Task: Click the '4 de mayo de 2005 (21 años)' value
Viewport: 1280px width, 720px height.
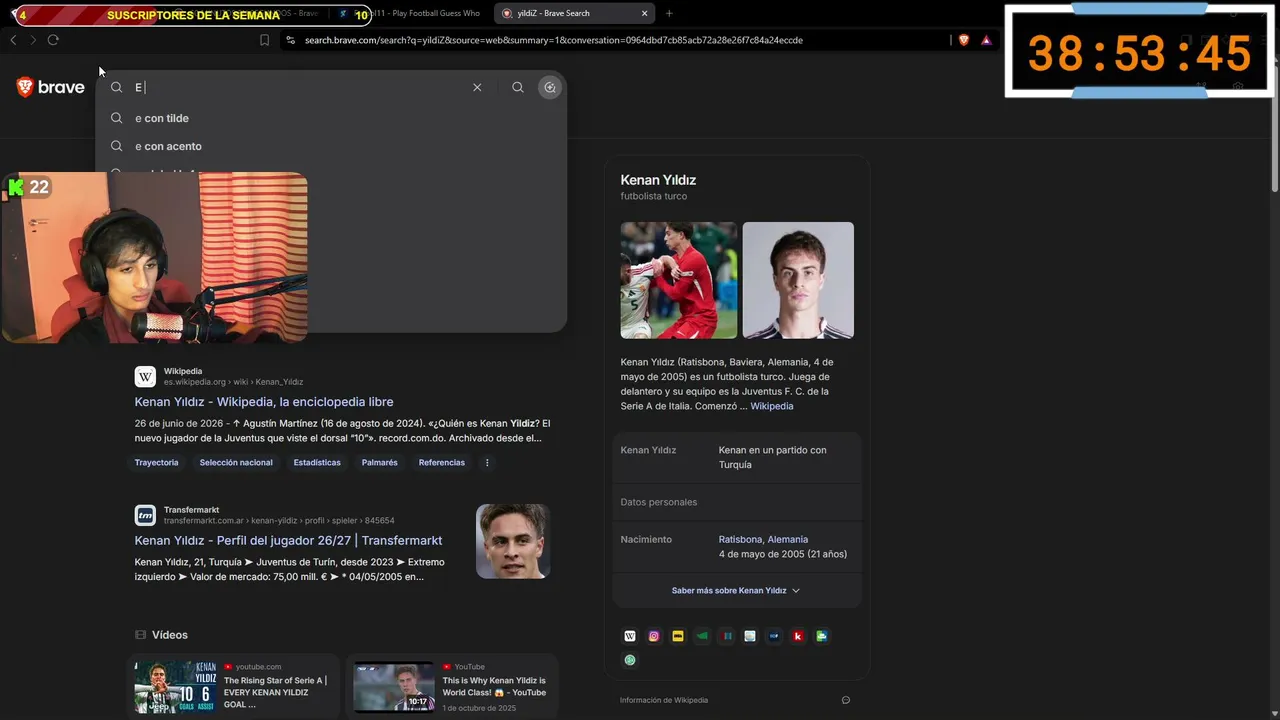Action: (x=783, y=554)
